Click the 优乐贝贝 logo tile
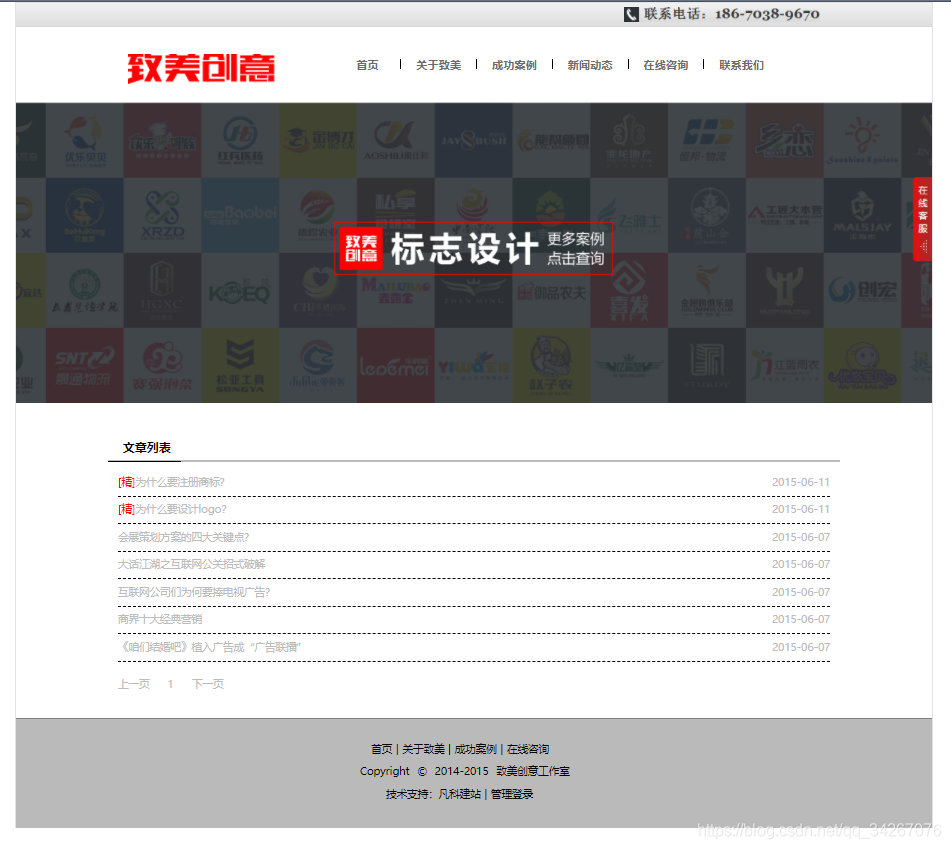This screenshot has width=951, height=849. pos(85,140)
